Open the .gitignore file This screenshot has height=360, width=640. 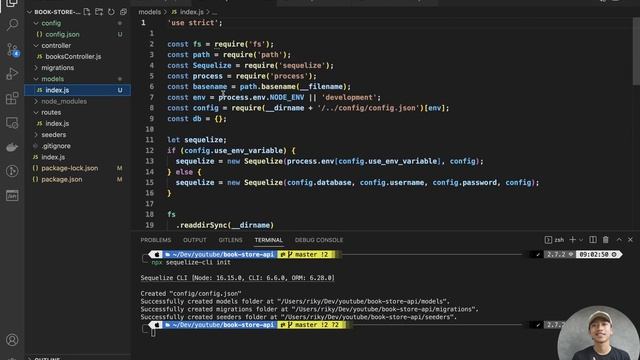(x=78, y=146)
